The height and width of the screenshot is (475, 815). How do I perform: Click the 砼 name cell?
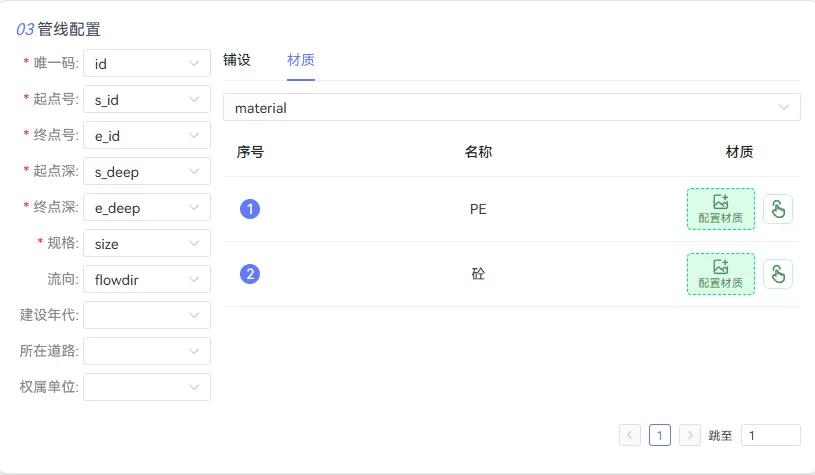tap(478, 274)
